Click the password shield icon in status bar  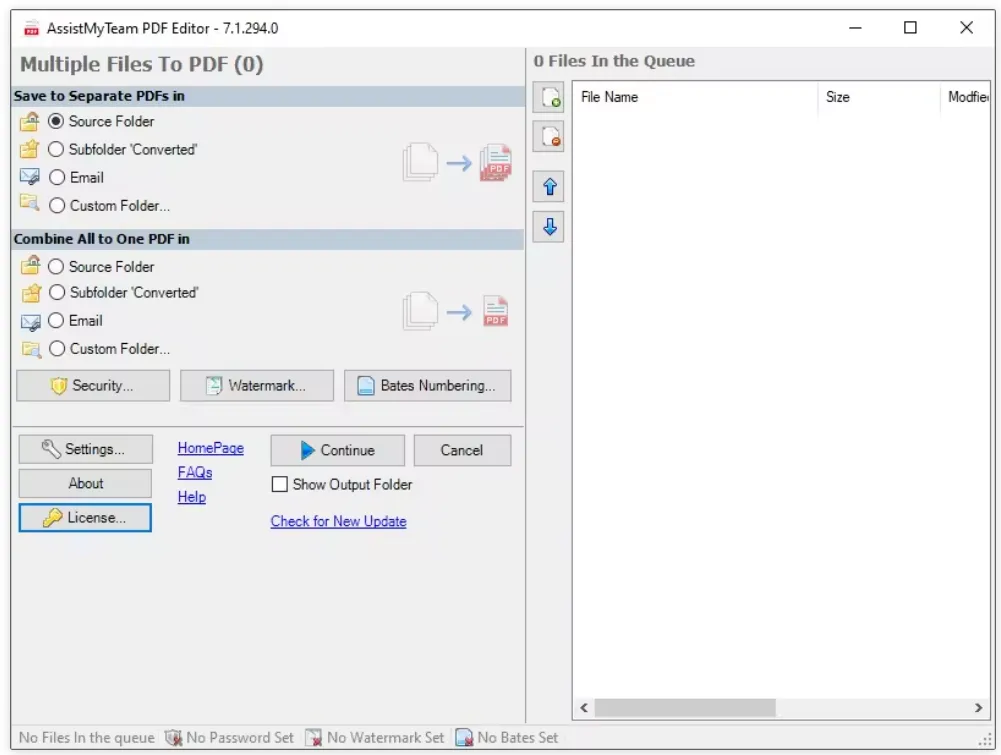pos(173,738)
